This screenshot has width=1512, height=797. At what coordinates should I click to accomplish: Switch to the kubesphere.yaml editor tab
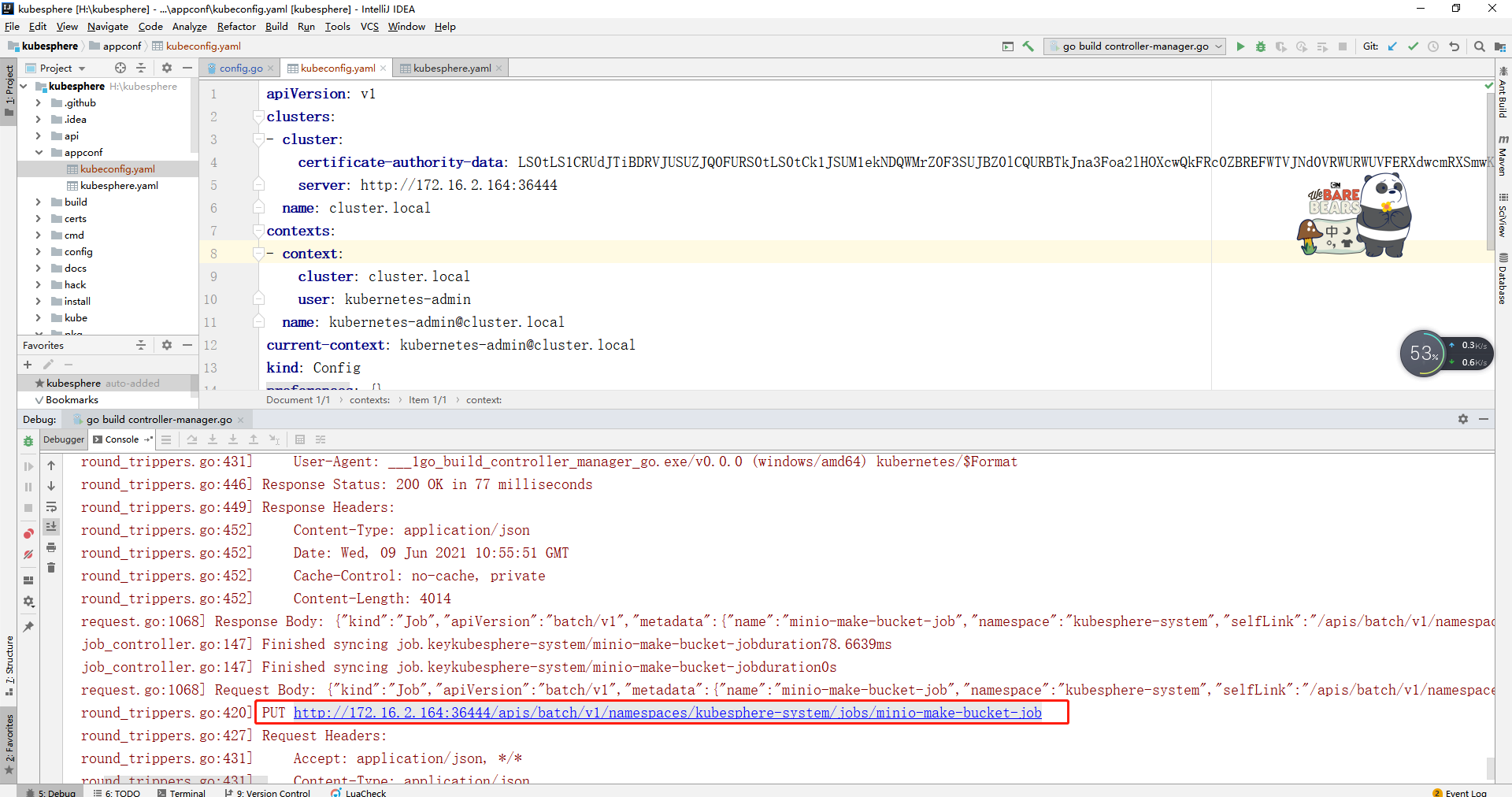tap(451, 69)
